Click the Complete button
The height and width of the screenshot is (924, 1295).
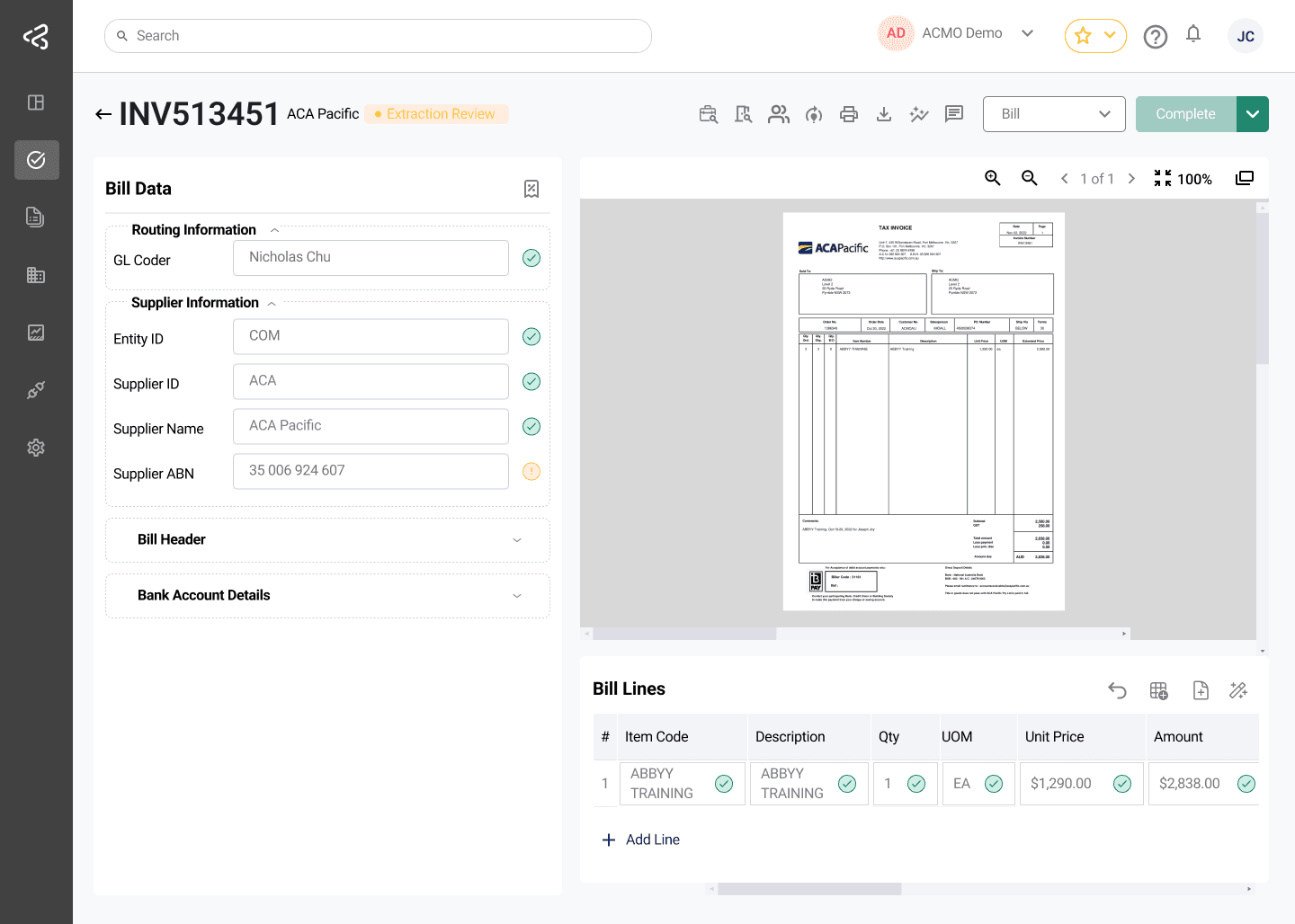[1184, 114]
